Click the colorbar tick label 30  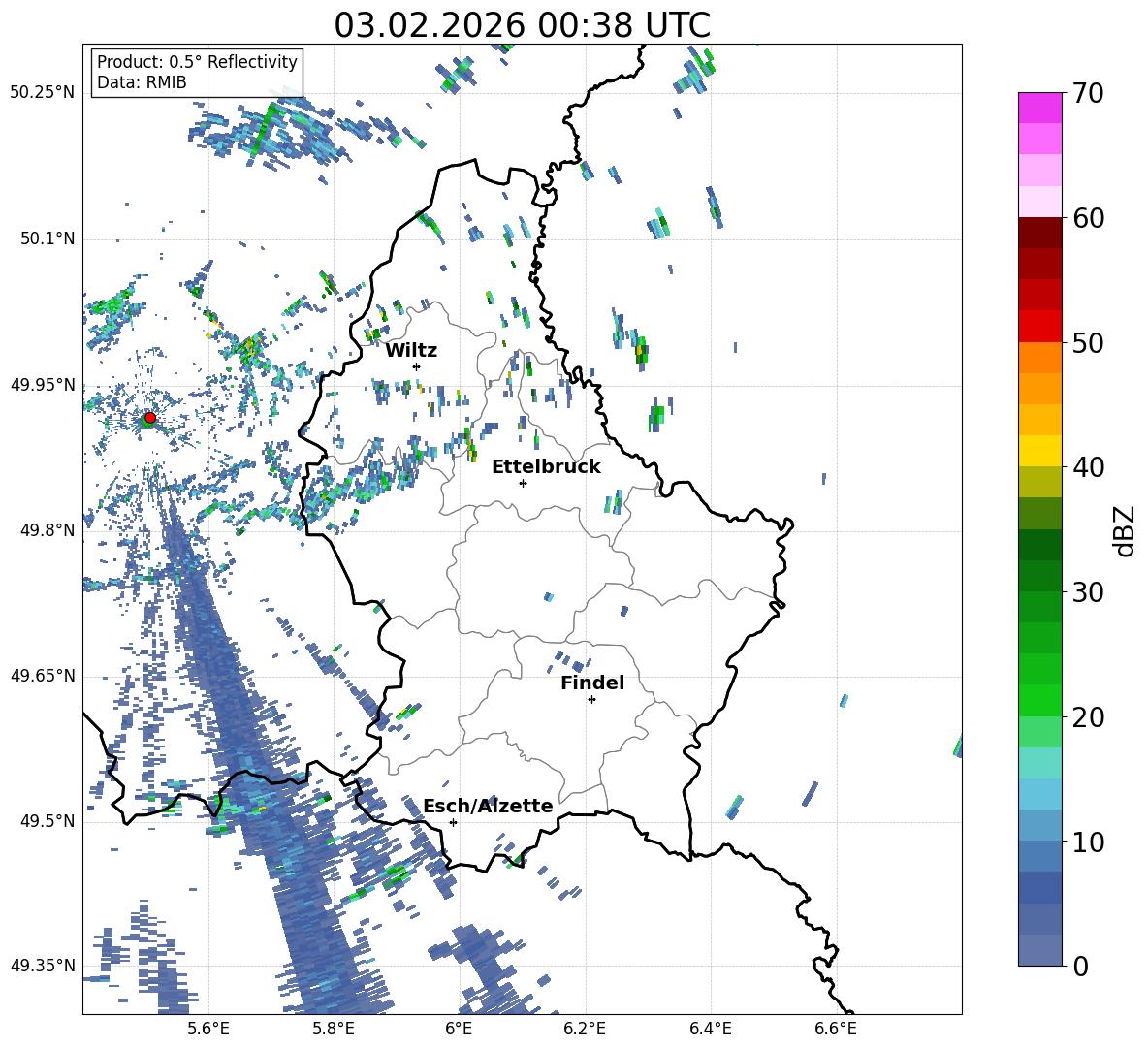pyautogui.click(x=1087, y=592)
